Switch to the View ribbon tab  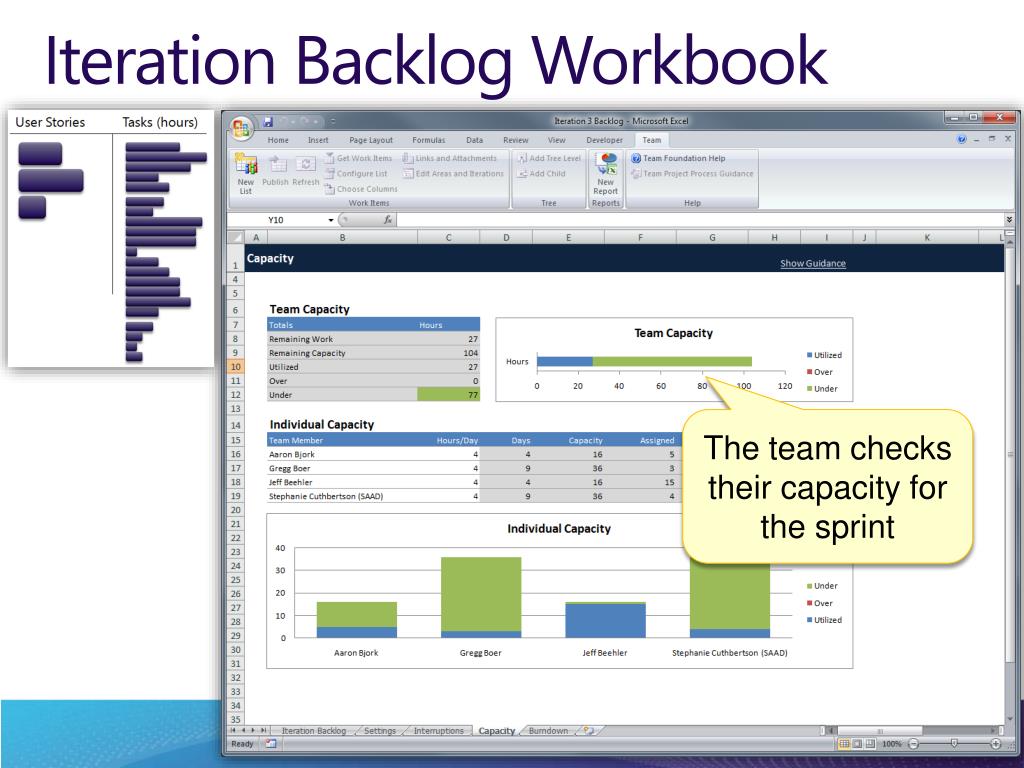click(x=556, y=140)
